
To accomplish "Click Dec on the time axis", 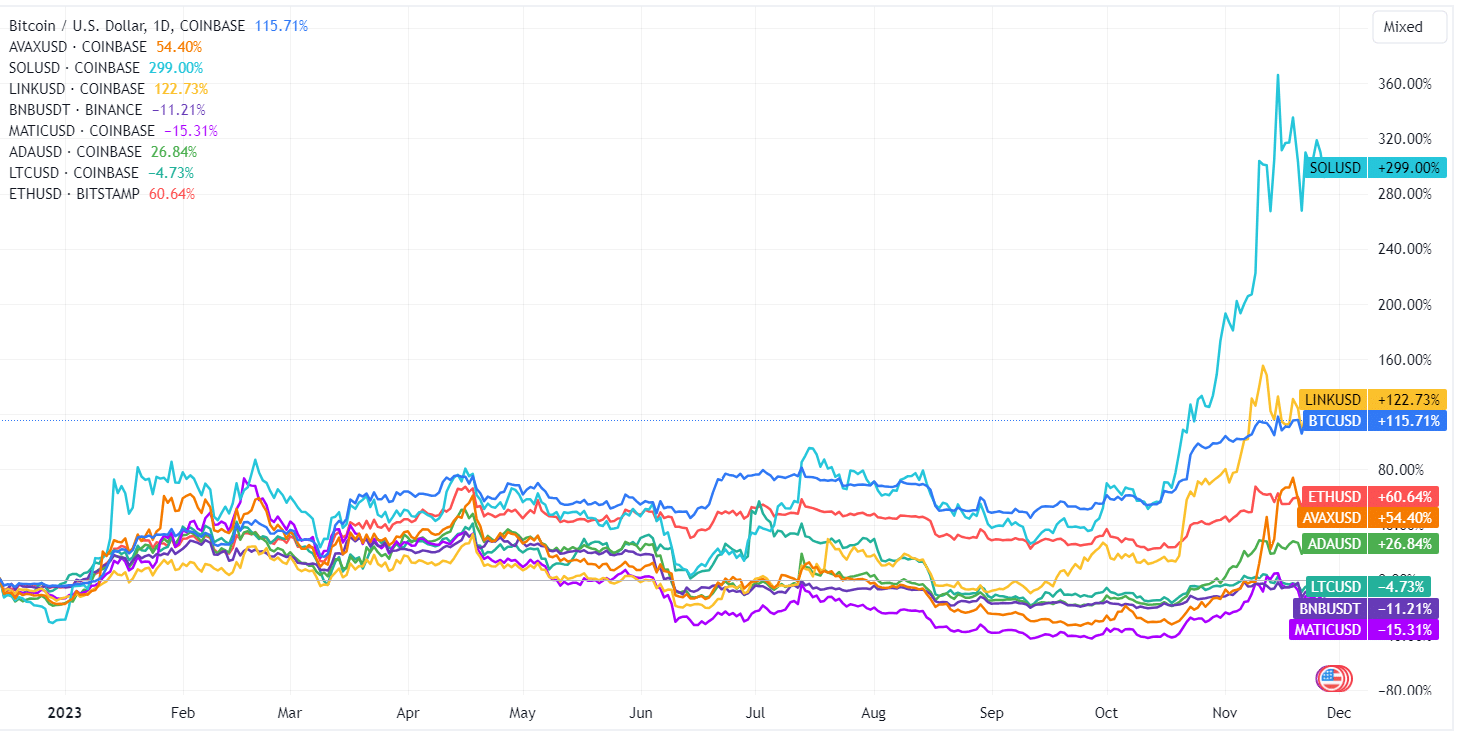I will click(x=1338, y=713).
